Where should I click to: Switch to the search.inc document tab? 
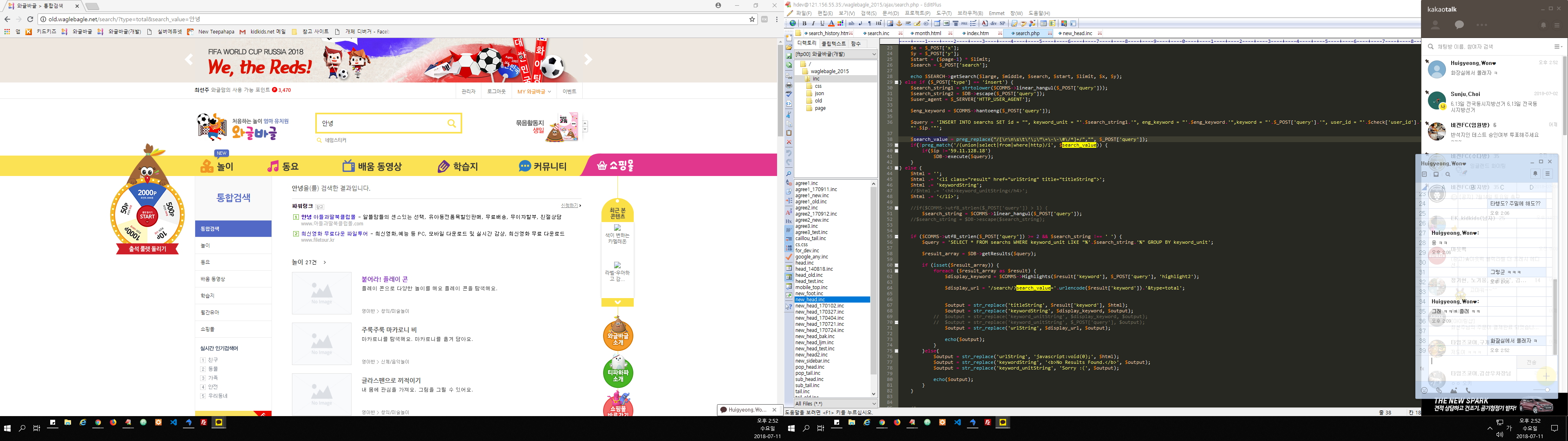pos(878,33)
